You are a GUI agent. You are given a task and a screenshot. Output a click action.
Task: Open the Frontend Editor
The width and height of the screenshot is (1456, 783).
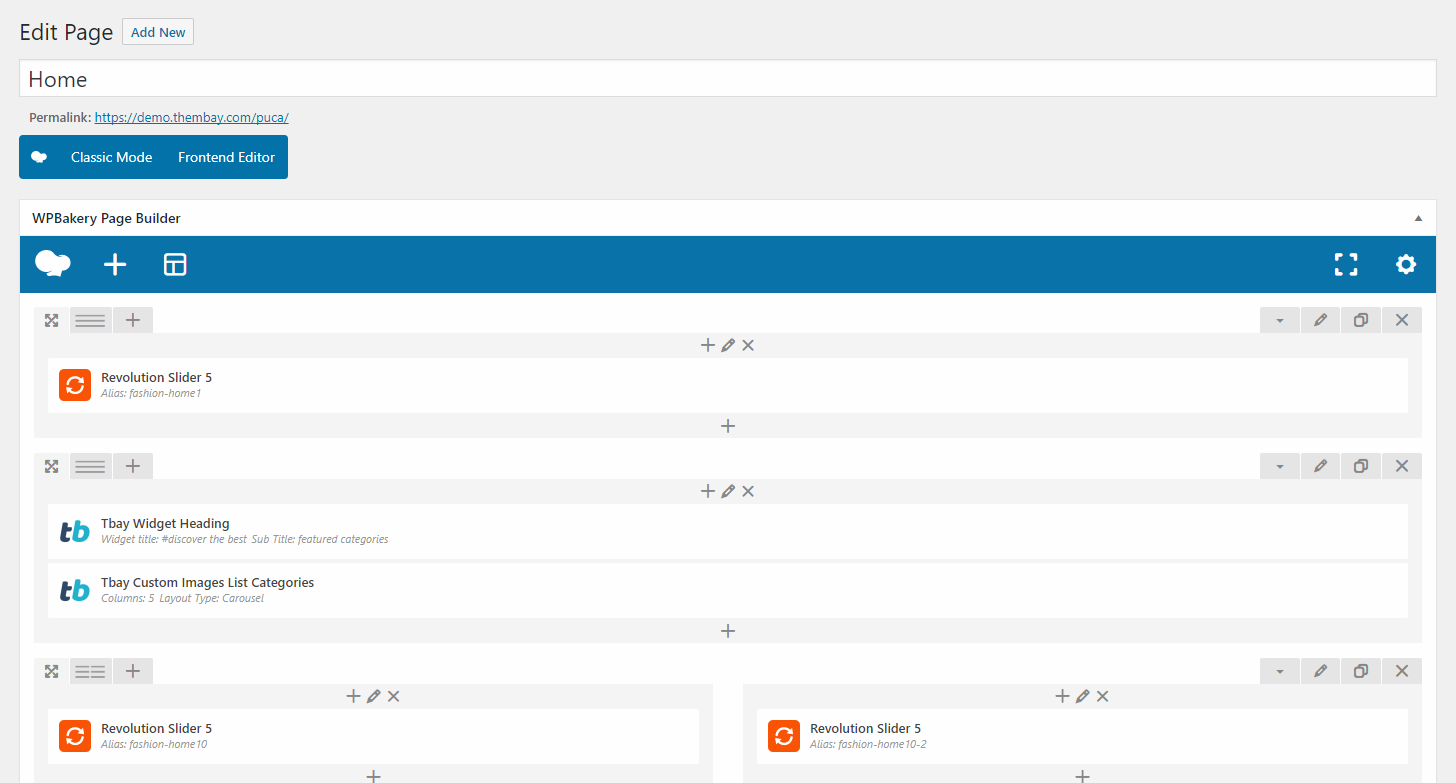click(226, 157)
